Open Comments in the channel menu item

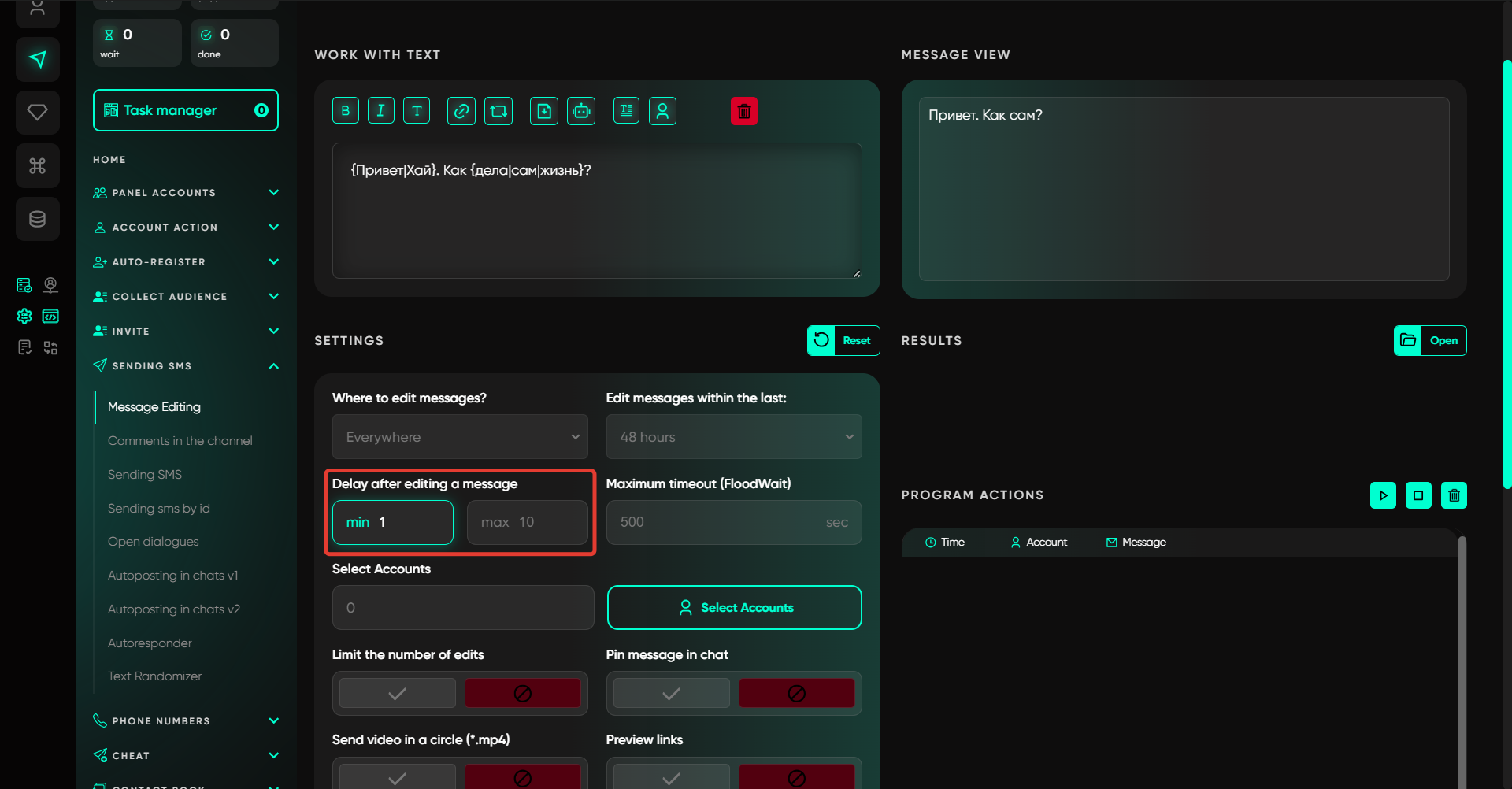tap(180, 441)
